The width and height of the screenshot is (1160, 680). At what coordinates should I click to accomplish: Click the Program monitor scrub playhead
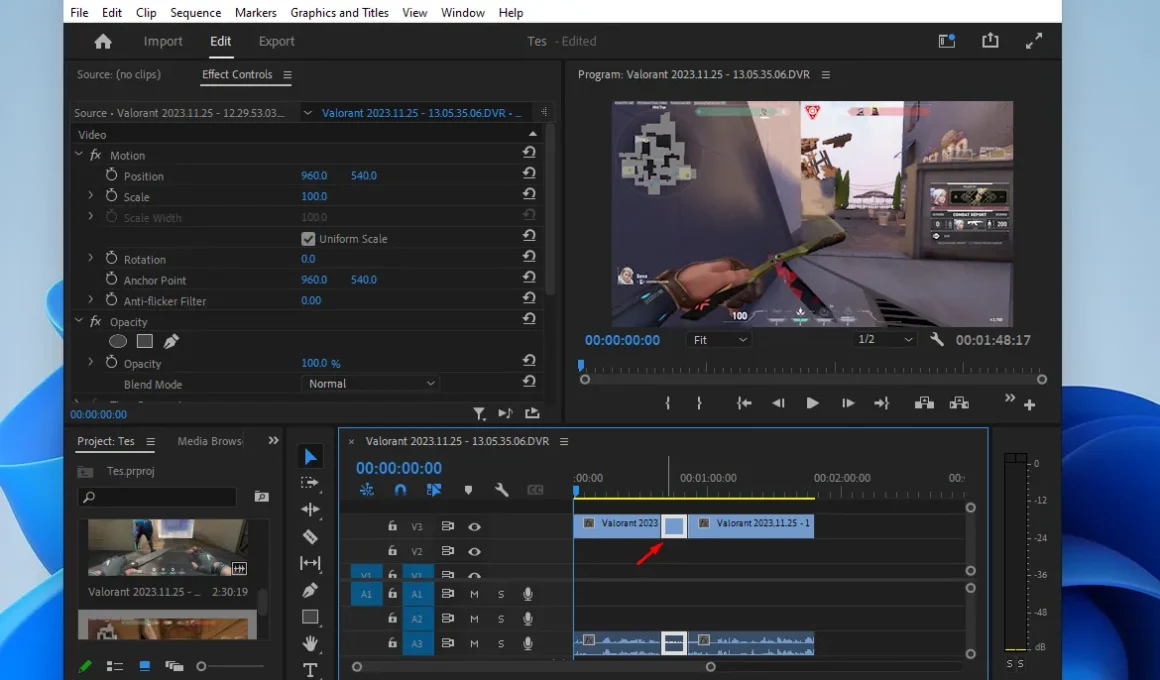581,365
